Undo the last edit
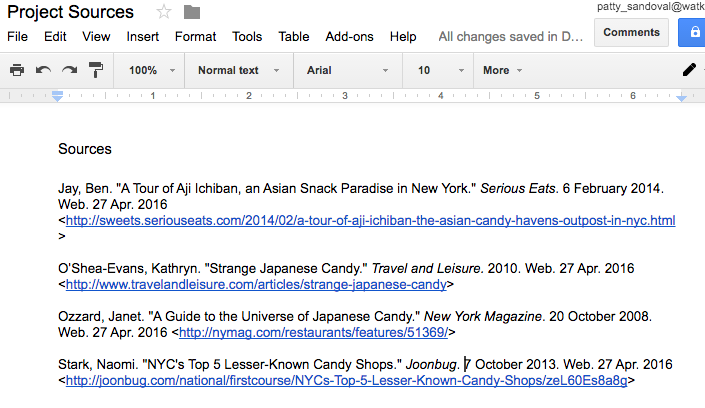705x408 pixels. [x=43, y=71]
